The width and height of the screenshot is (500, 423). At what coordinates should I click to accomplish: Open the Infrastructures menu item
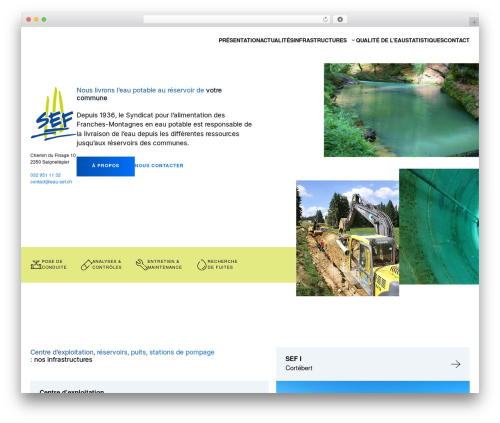(320, 40)
